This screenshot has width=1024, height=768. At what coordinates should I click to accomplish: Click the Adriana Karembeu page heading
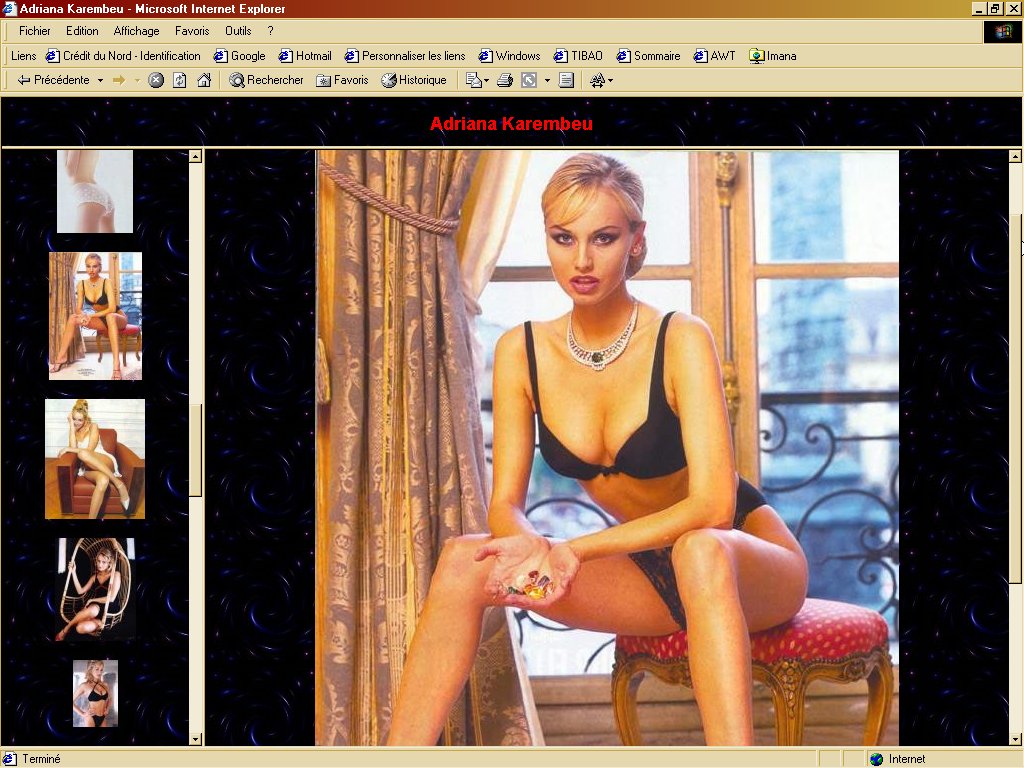[x=511, y=123]
